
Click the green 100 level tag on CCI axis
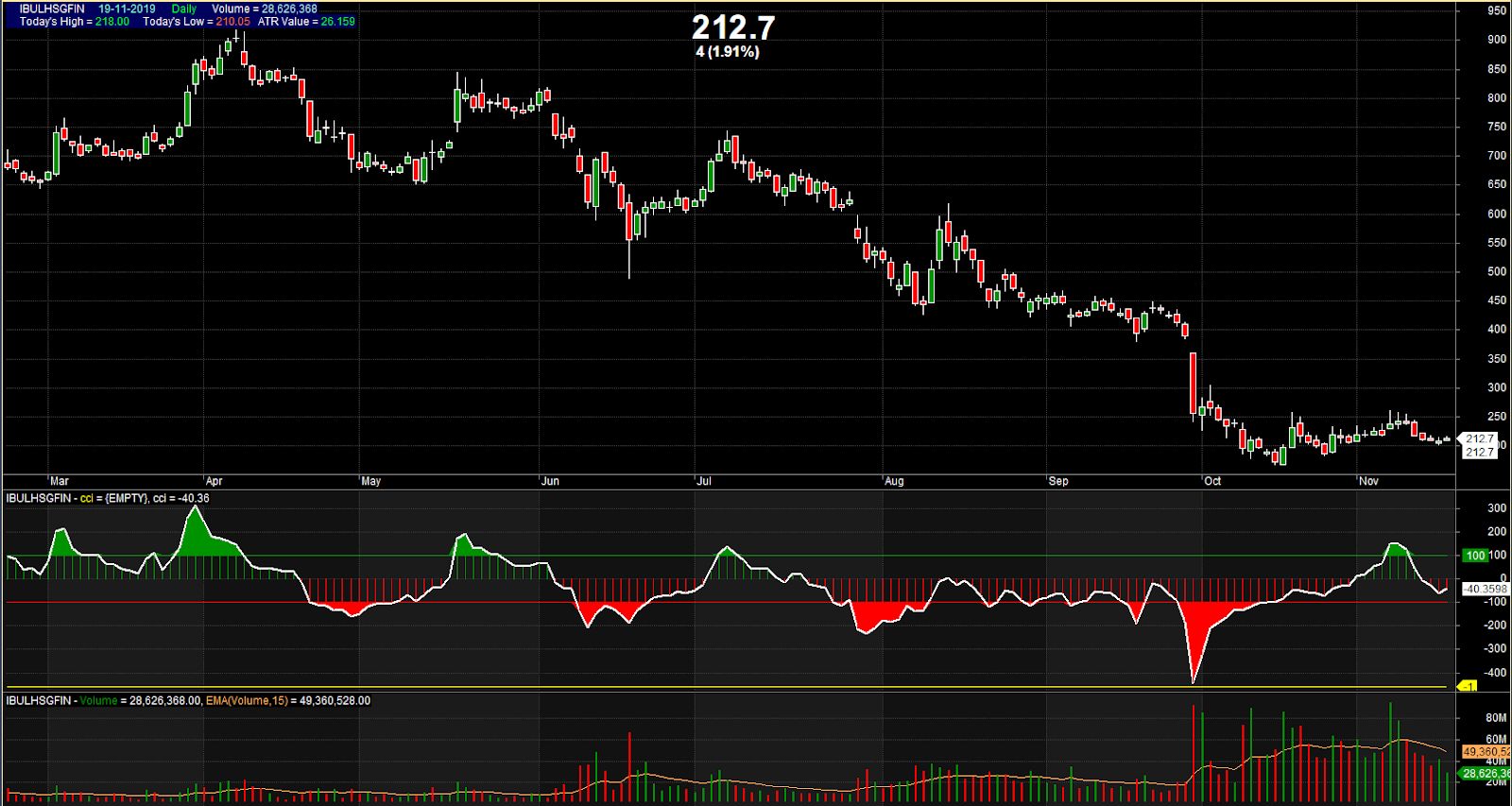(x=1475, y=556)
